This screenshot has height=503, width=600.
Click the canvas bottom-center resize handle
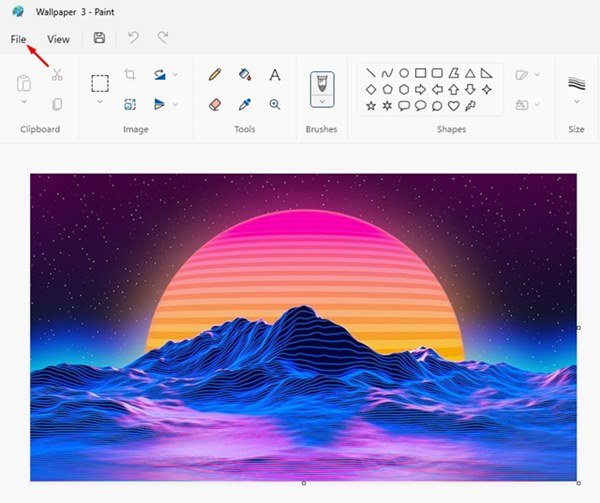[x=304, y=483]
